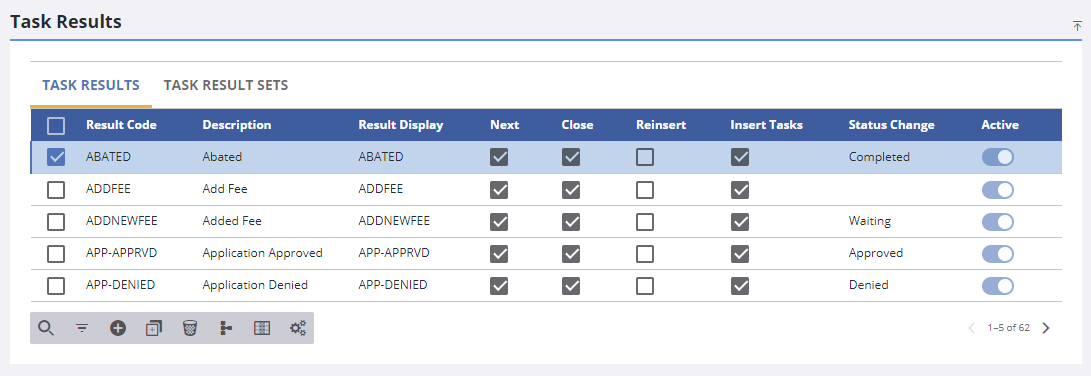Viewport: 1091px width, 376px height.
Task: Click the APP-DENIED result code cell
Action: (x=120, y=285)
